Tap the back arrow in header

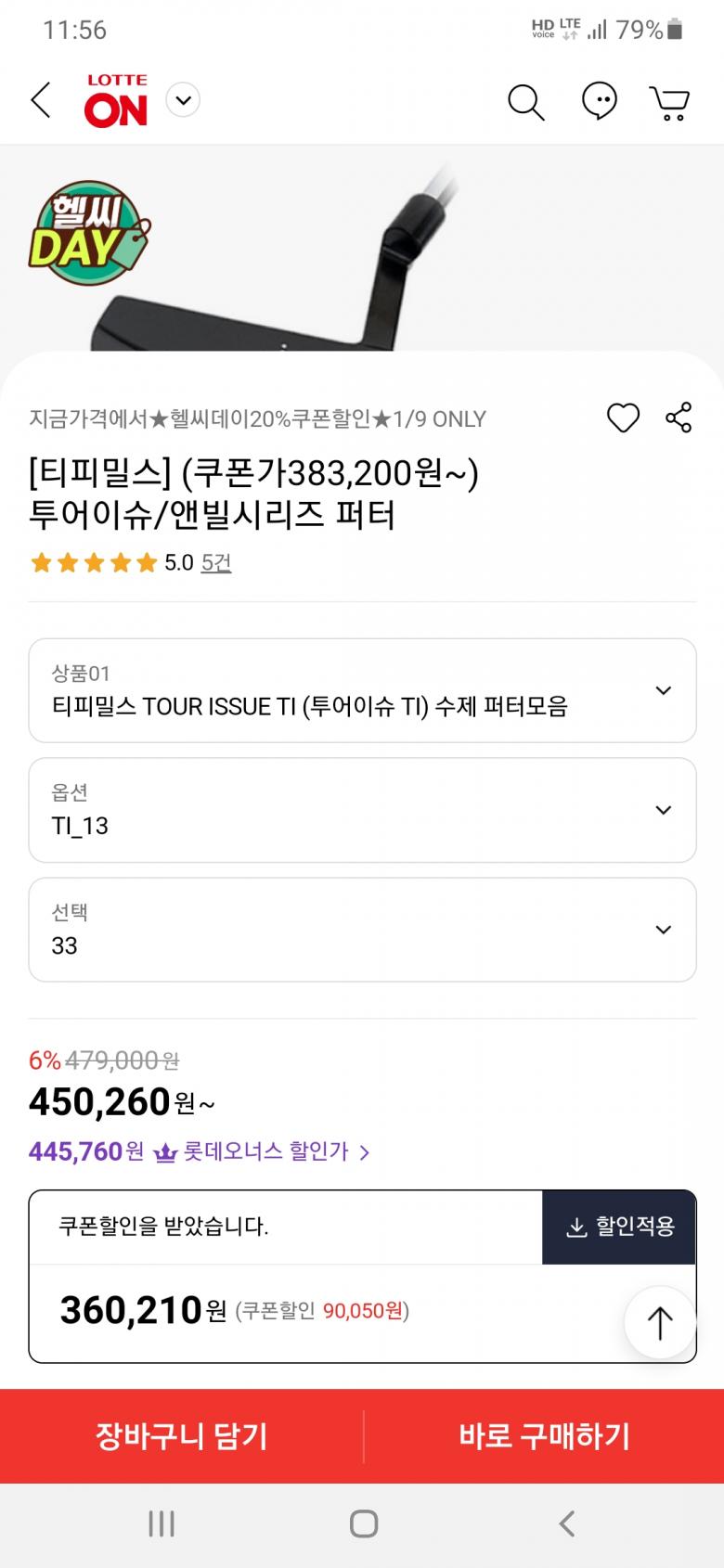[41, 100]
